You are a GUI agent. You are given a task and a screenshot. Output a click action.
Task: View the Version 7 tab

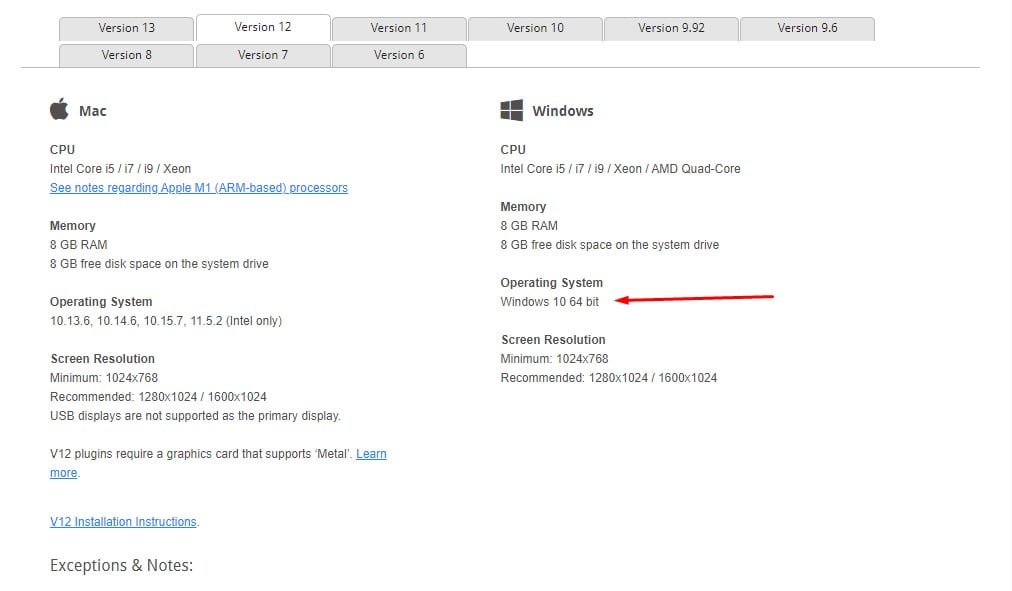[x=263, y=55]
